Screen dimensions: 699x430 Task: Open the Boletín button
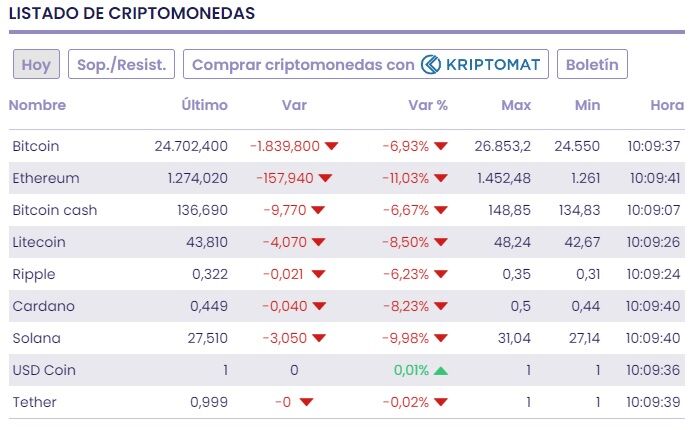point(592,65)
